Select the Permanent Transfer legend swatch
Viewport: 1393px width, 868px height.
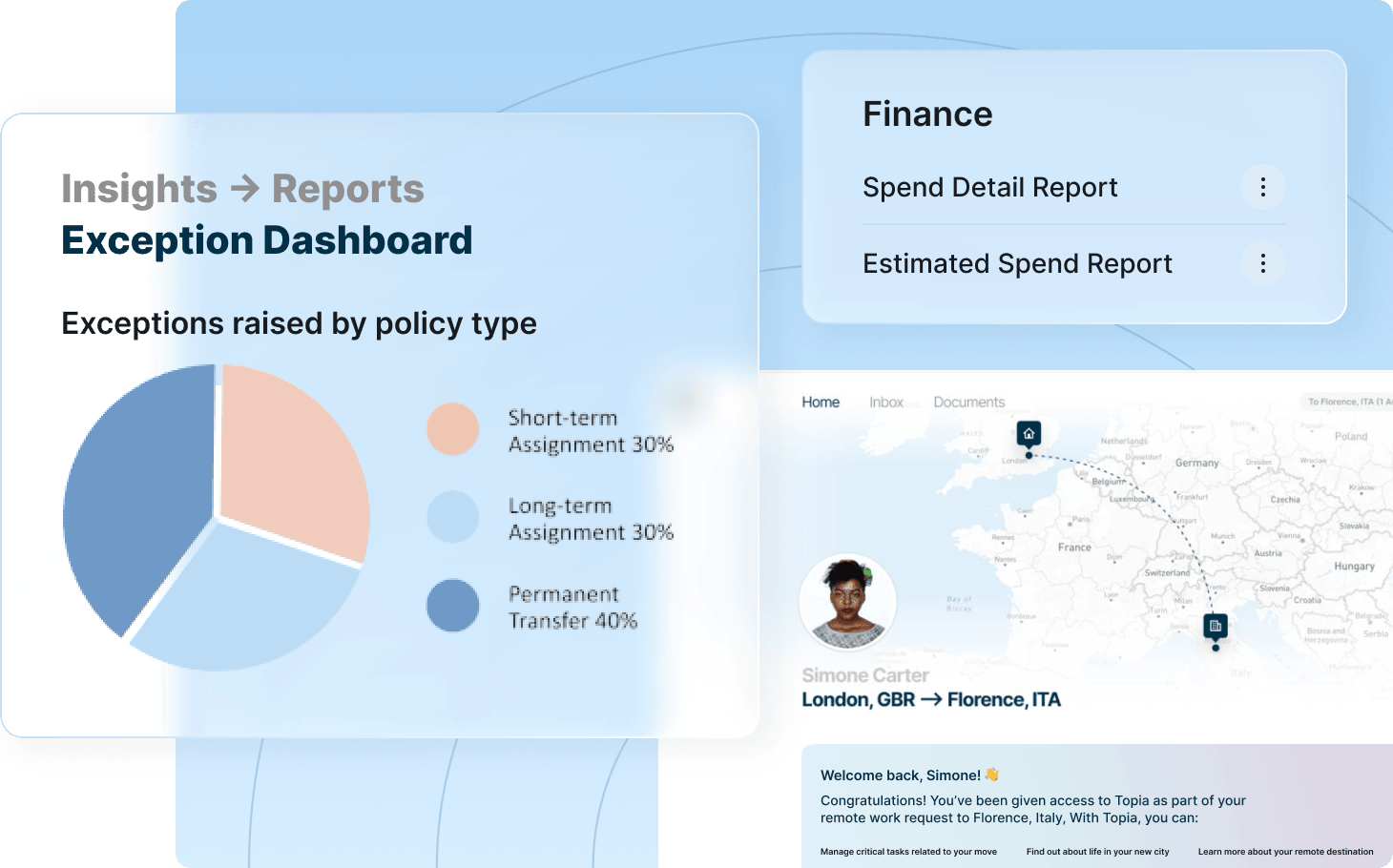pos(452,606)
